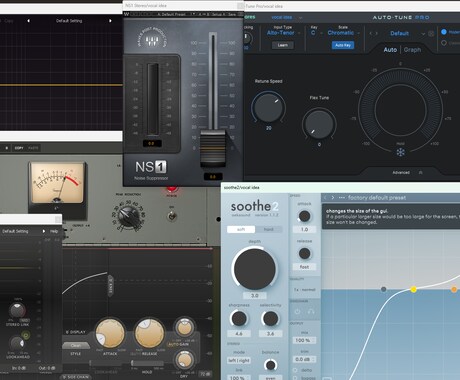Open the vocal idea track dropdown in Auto-Tune
This screenshot has width=460, height=380.
click(286, 17)
